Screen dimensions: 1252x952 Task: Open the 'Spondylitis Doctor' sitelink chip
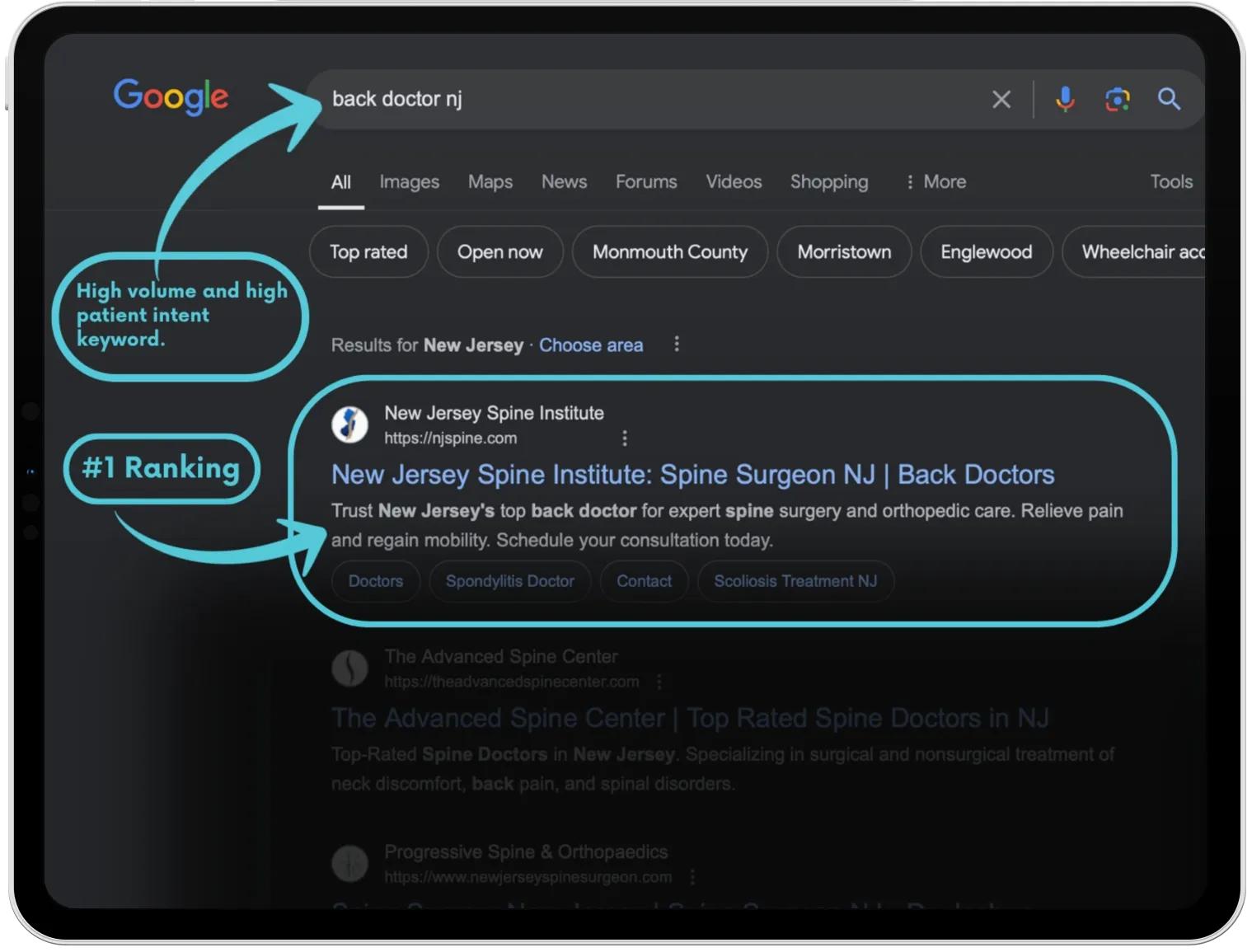click(x=510, y=581)
